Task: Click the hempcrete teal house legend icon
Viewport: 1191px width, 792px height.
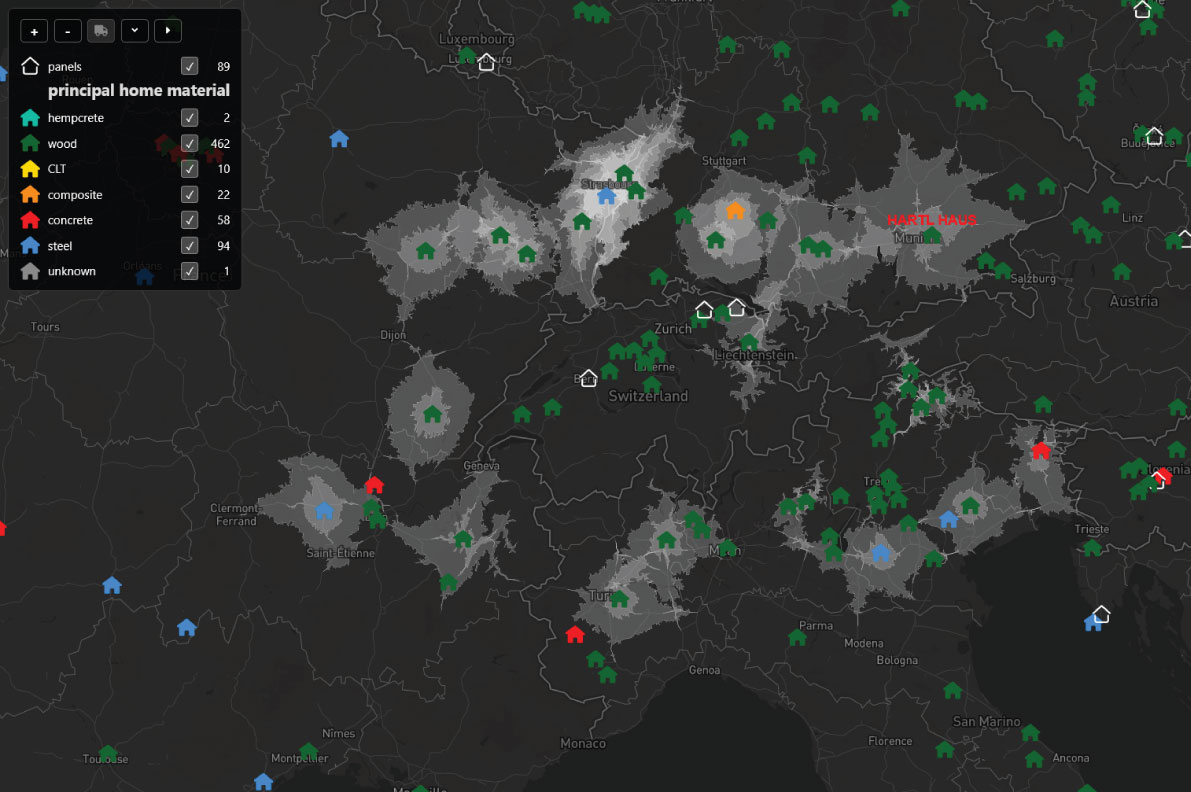Action: coord(30,118)
